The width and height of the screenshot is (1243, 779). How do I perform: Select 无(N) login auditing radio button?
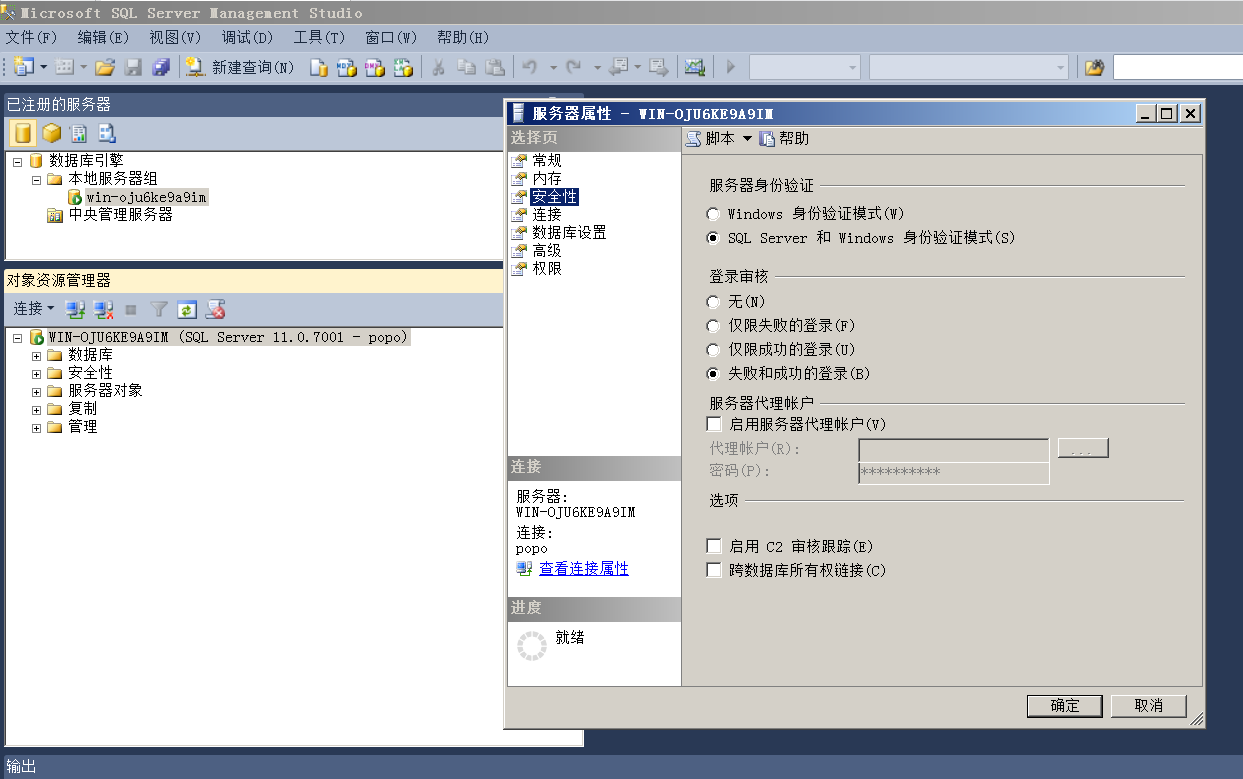click(x=713, y=302)
